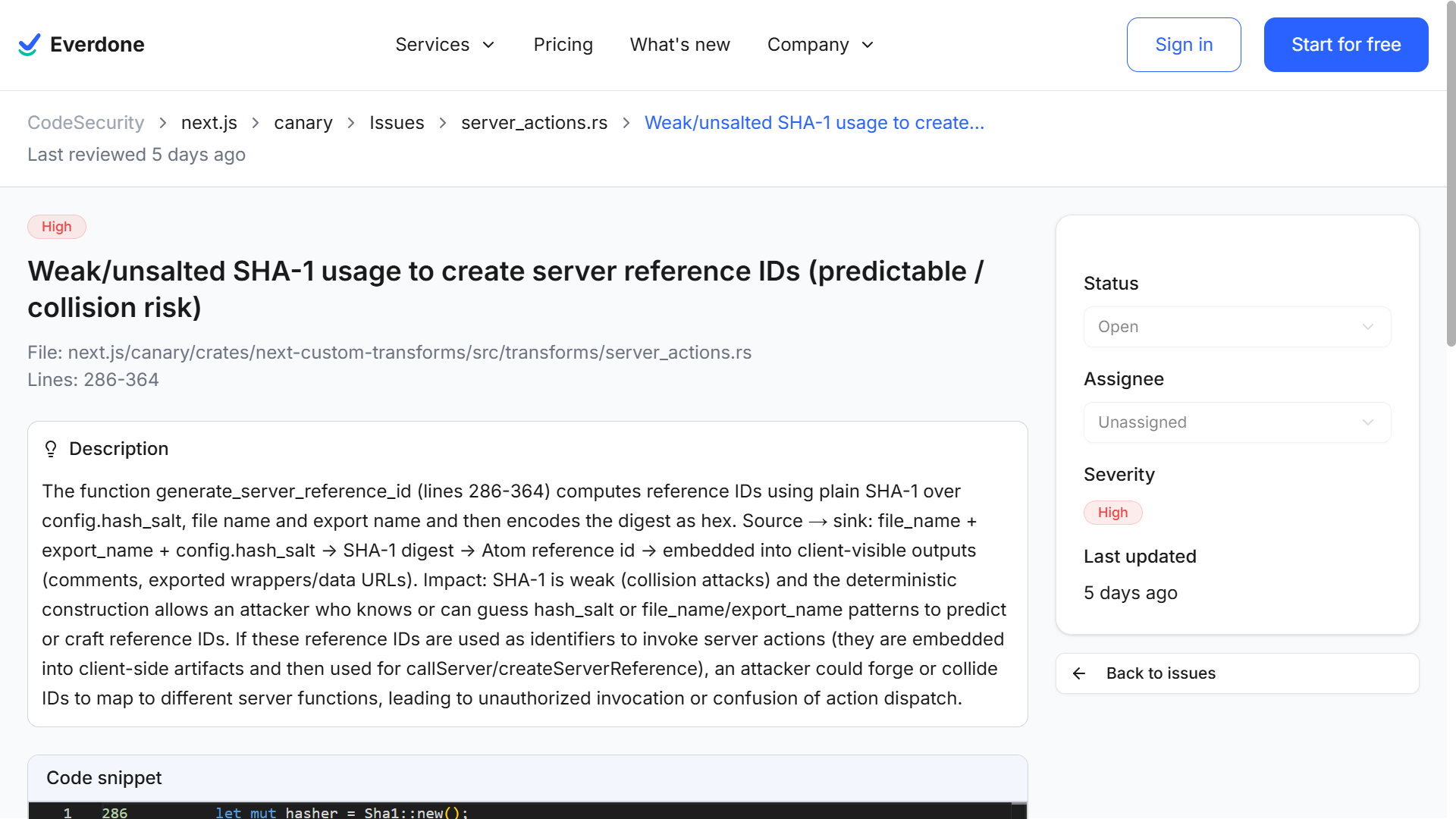
Task: Click the lightbulb icon beside Description
Action: pos(51,449)
